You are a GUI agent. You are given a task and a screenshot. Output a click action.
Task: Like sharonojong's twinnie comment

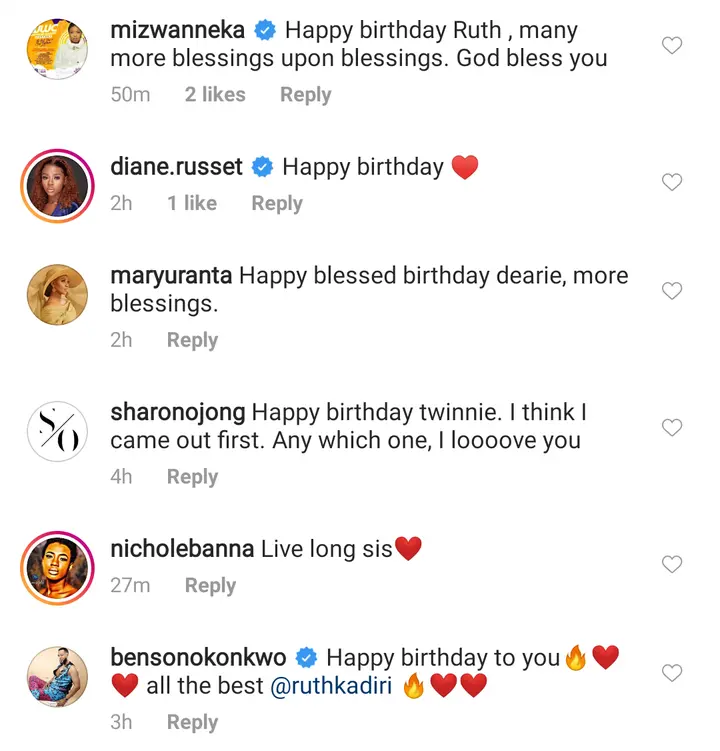tap(673, 428)
